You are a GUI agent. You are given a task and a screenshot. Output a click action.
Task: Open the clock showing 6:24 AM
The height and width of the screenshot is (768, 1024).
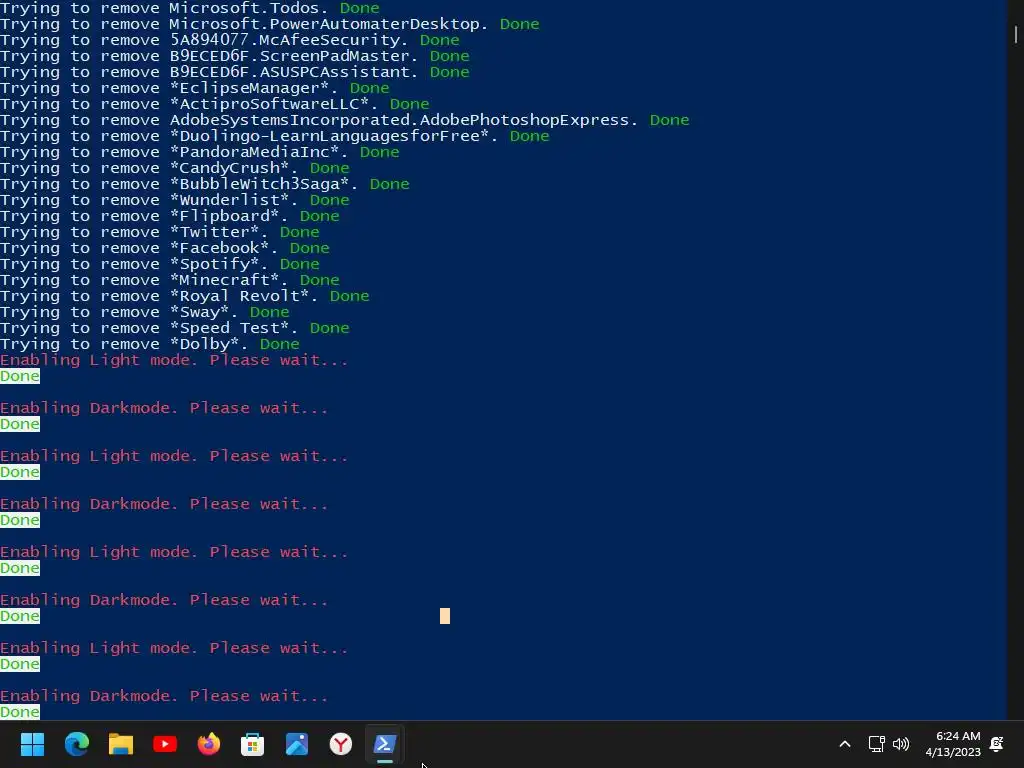(953, 744)
